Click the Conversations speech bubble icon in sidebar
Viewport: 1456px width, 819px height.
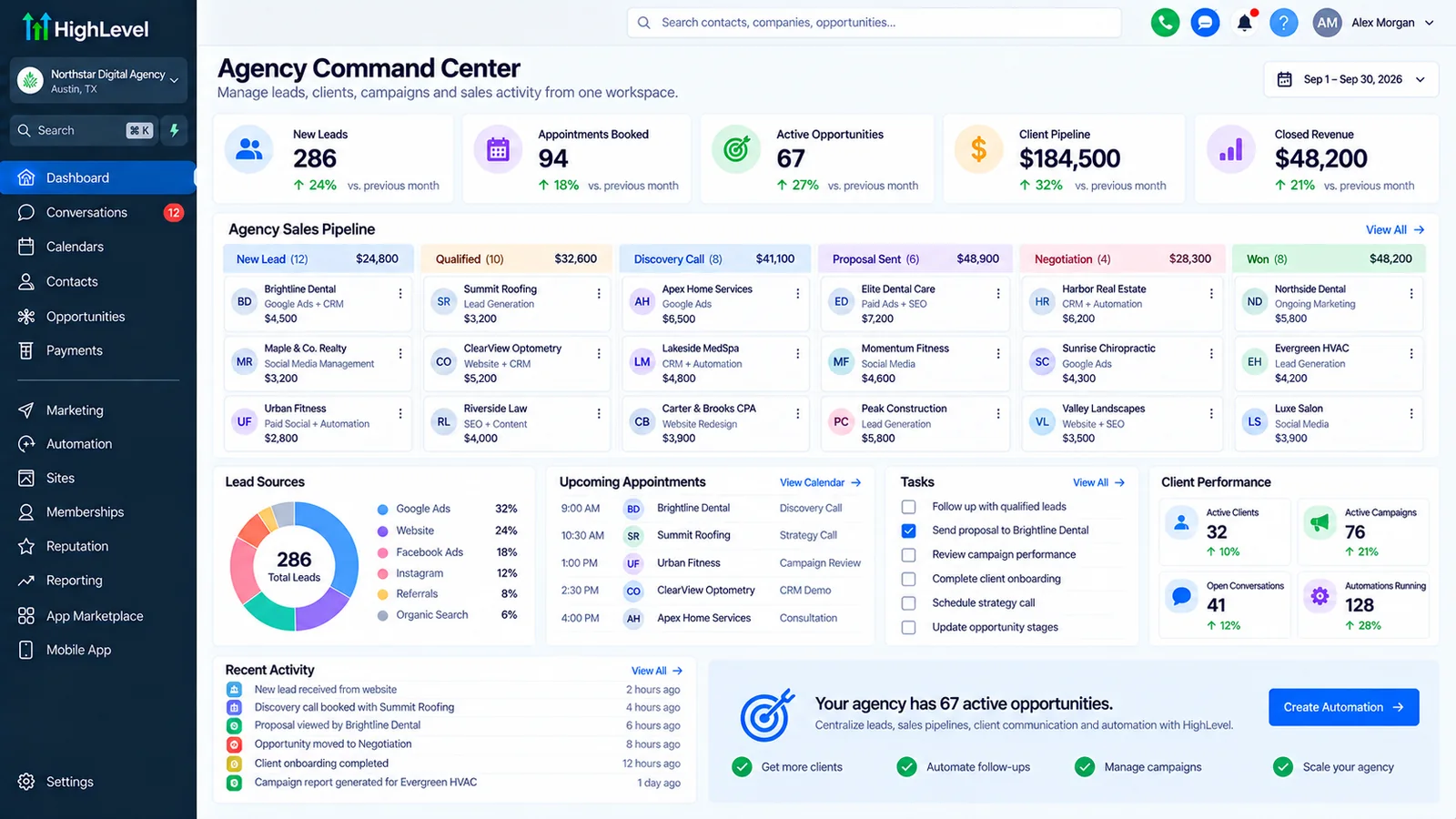coord(26,212)
